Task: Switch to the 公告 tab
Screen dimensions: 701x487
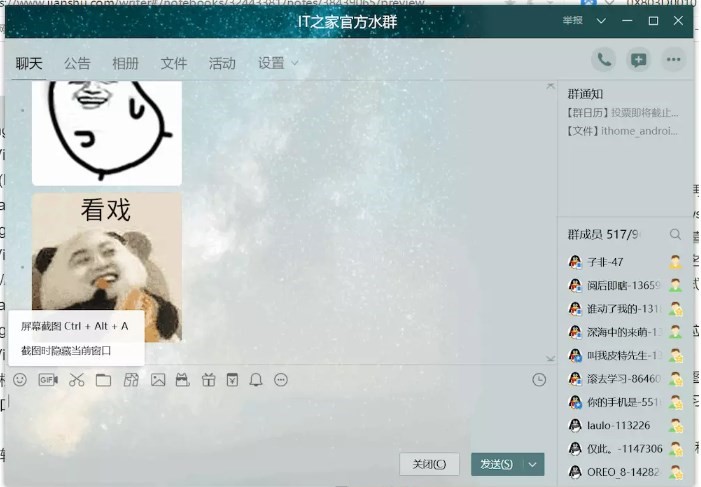Action: tap(77, 63)
